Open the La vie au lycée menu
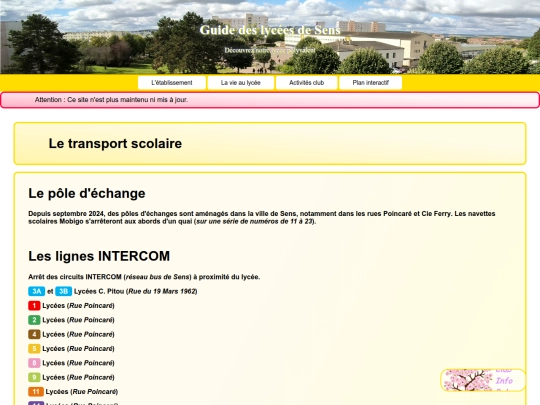The width and height of the screenshot is (540, 405). [x=241, y=83]
